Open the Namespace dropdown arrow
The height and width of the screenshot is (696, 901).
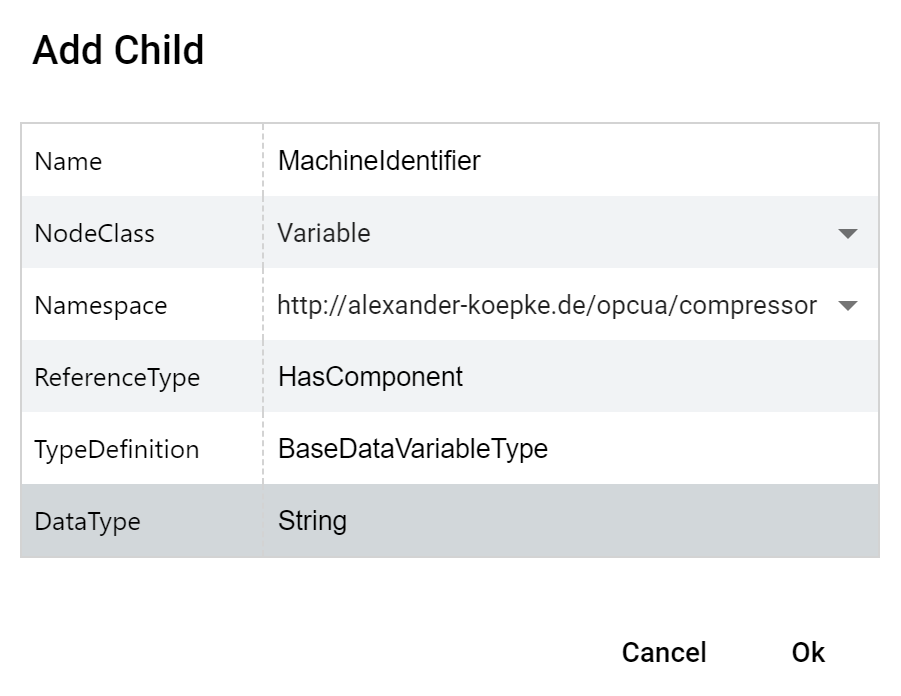tap(848, 305)
